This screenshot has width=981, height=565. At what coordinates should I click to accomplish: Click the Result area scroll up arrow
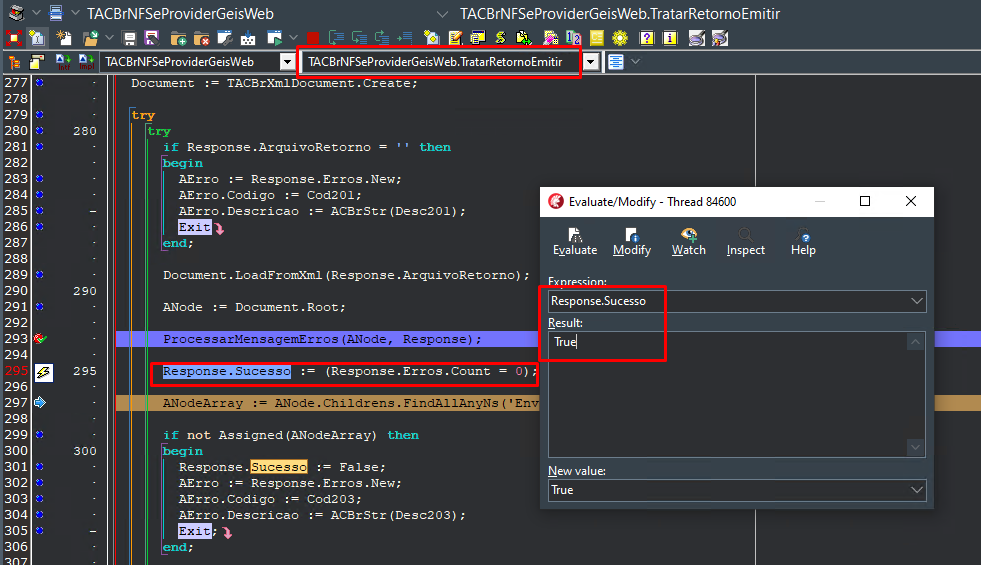915,342
